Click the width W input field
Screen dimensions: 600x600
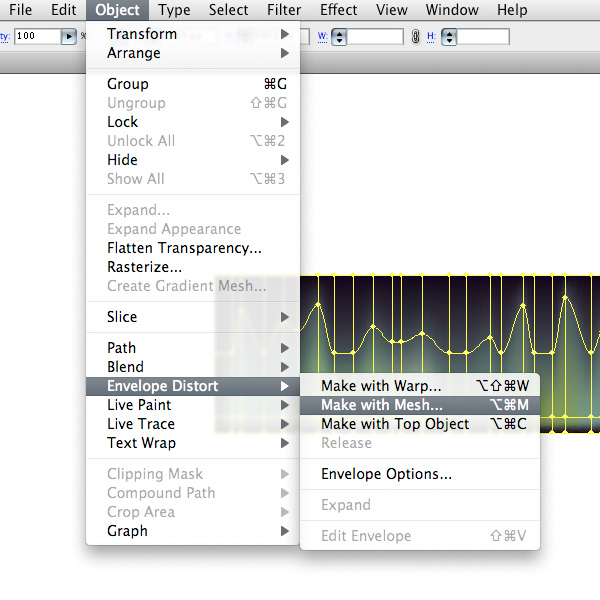[x=375, y=37]
